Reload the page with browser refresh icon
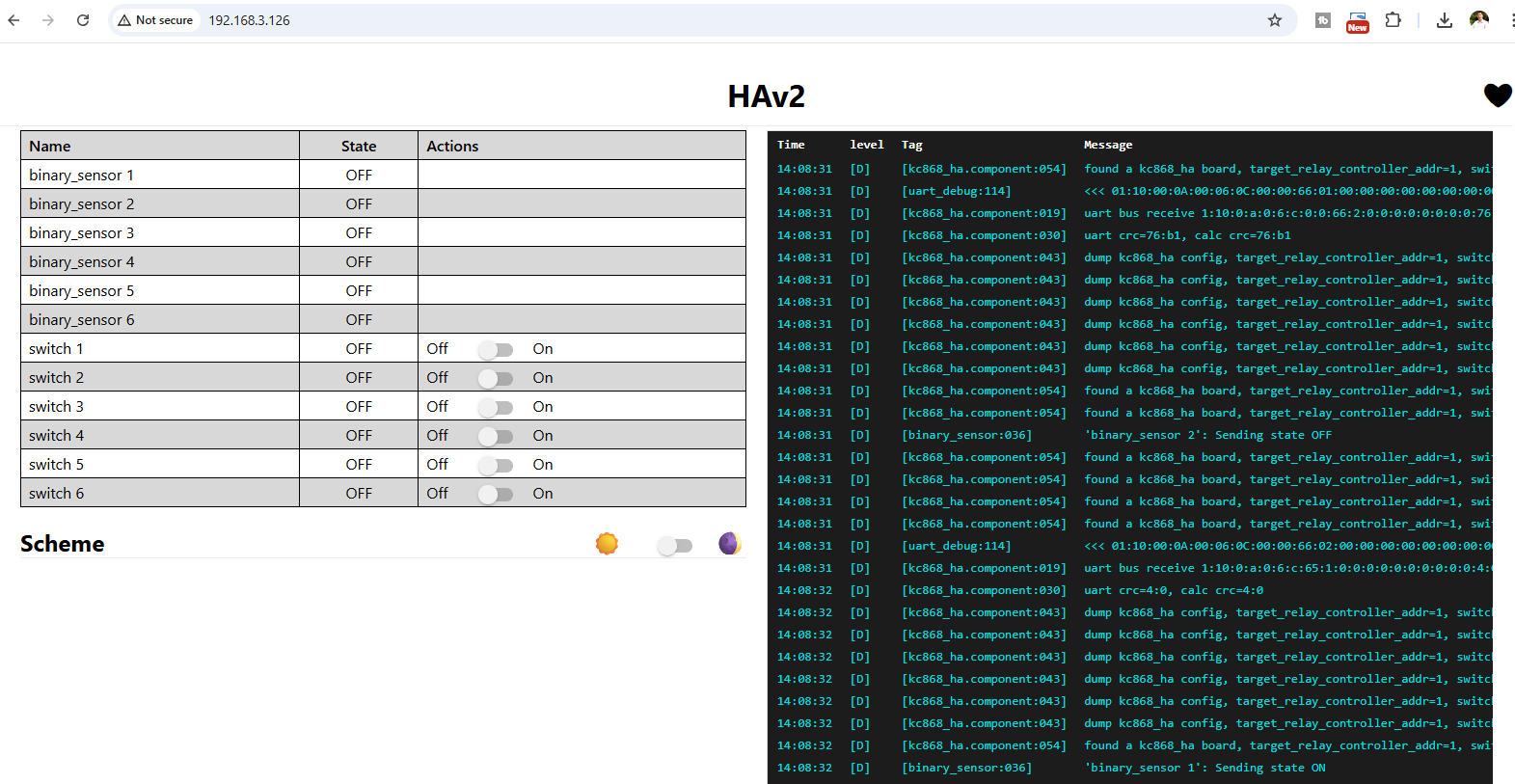Image resolution: width=1515 pixels, height=784 pixels. point(83,20)
